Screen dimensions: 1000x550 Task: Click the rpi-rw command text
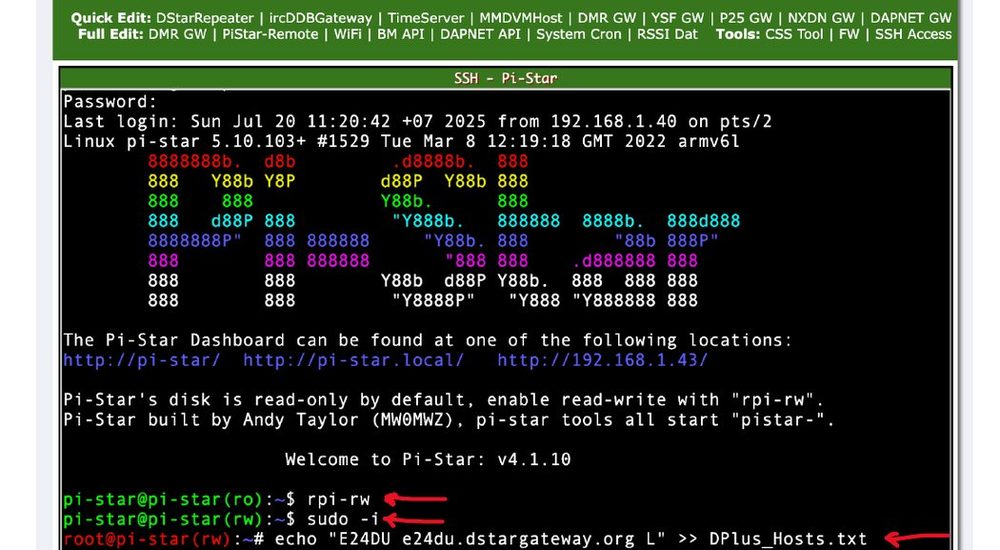click(339, 500)
